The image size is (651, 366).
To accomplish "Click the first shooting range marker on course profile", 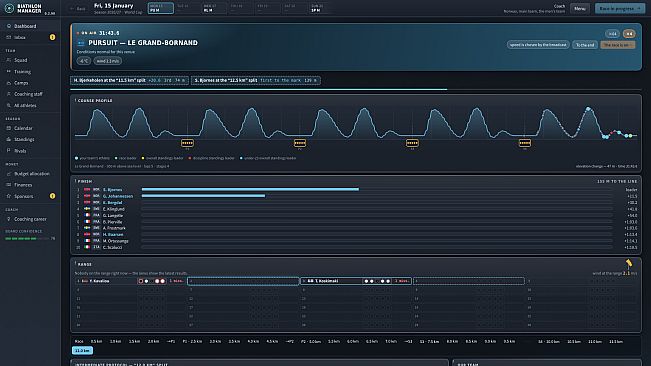I will (187, 143).
